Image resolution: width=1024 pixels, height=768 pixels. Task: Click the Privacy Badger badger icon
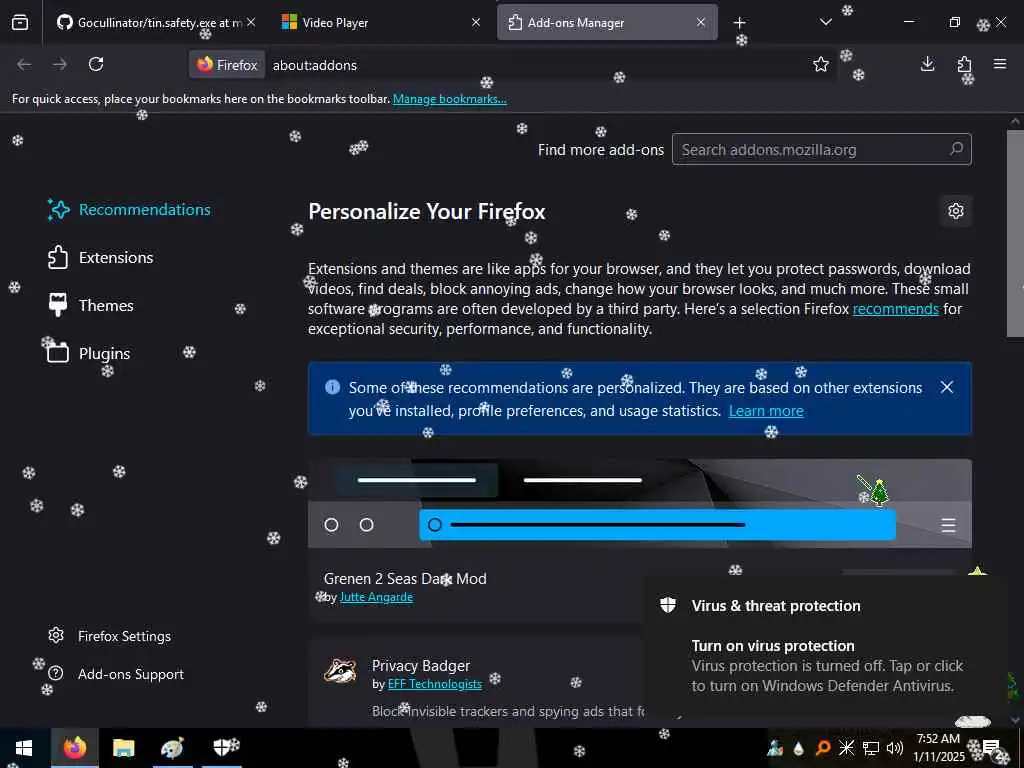click(340, 671)
